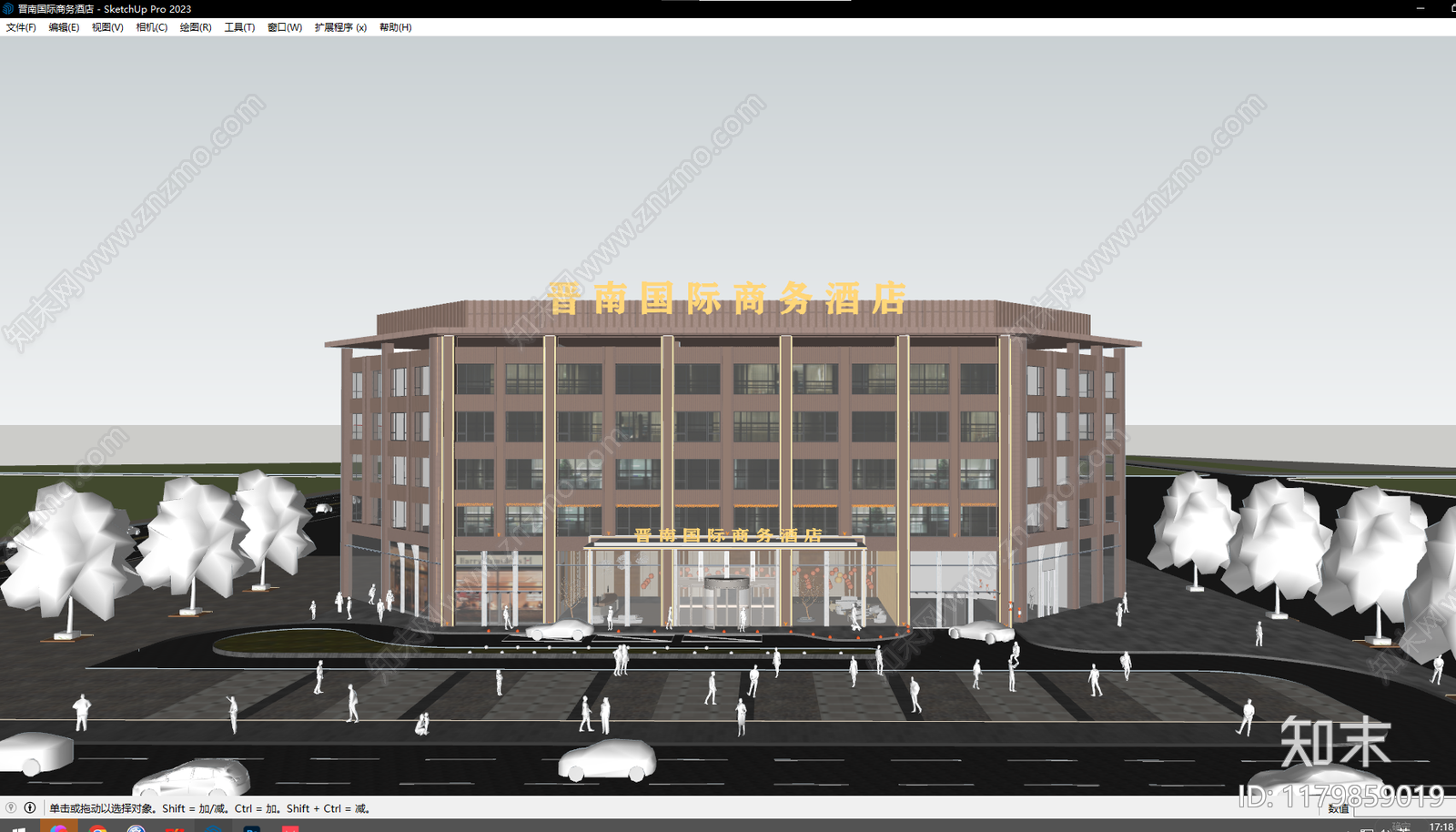
Task: Click the status hint text starting 单击或拖动以选择对象
Action: click(x=210, y=808)
